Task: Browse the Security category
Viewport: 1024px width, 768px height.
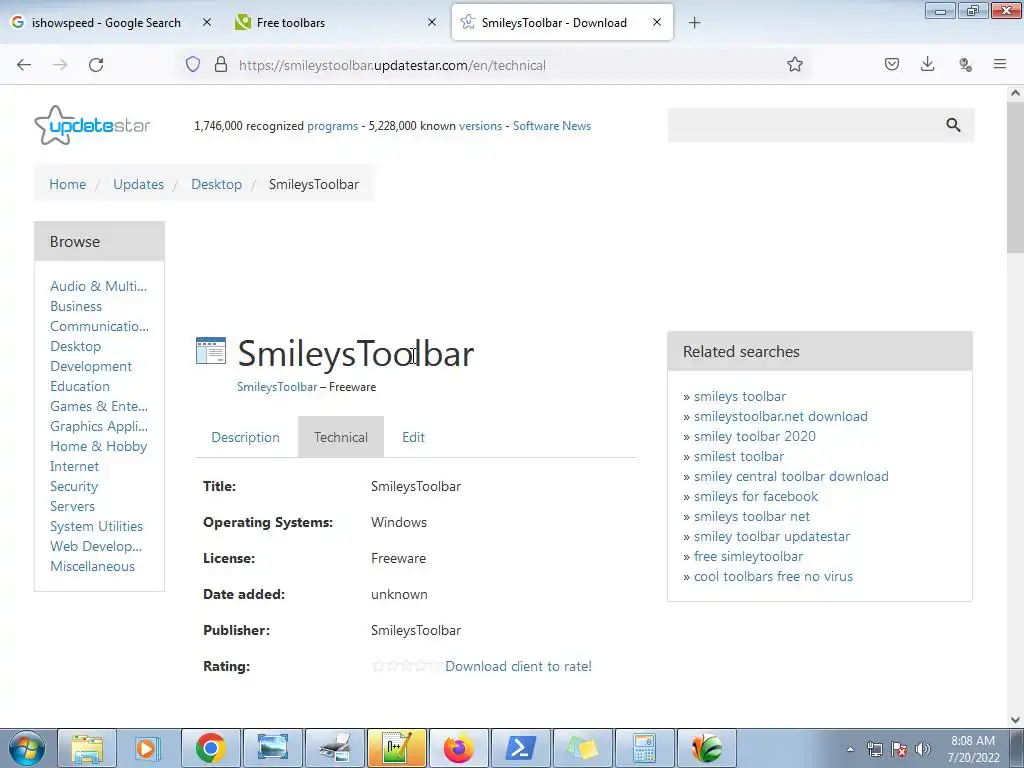Action: (x=74, y=486)
